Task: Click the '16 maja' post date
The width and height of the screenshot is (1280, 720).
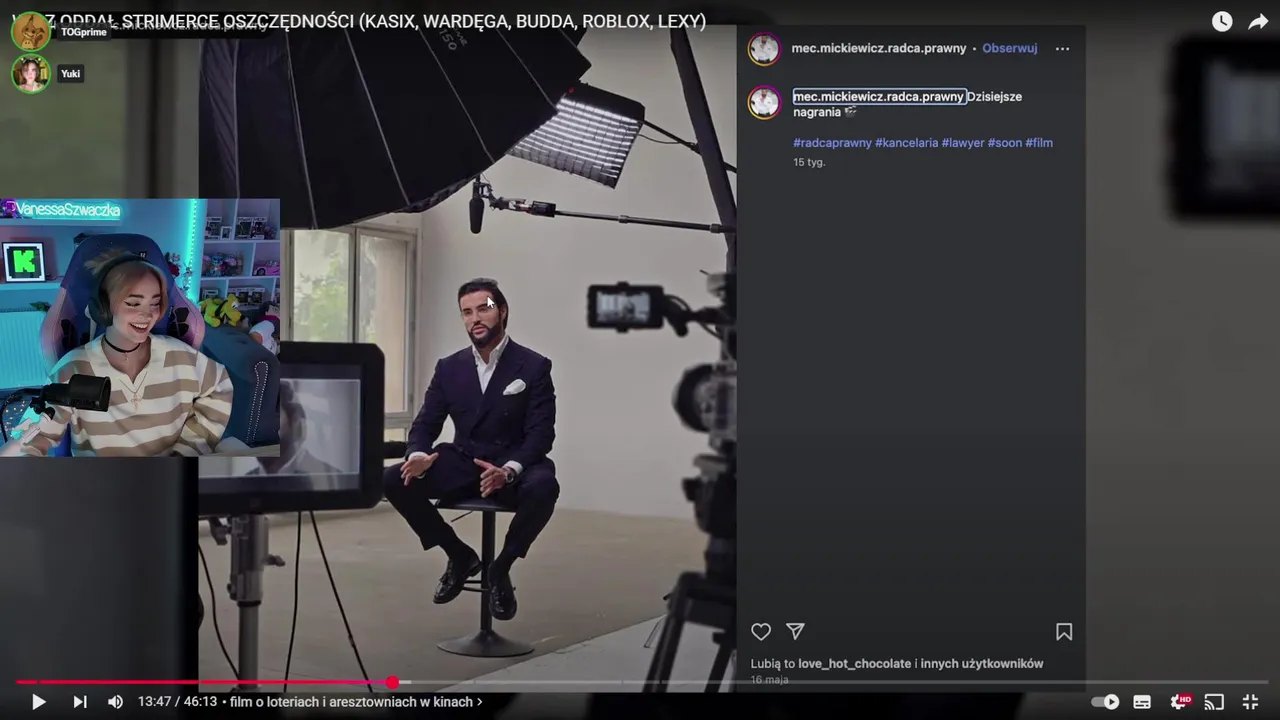Action: click(x=769, y=680)
